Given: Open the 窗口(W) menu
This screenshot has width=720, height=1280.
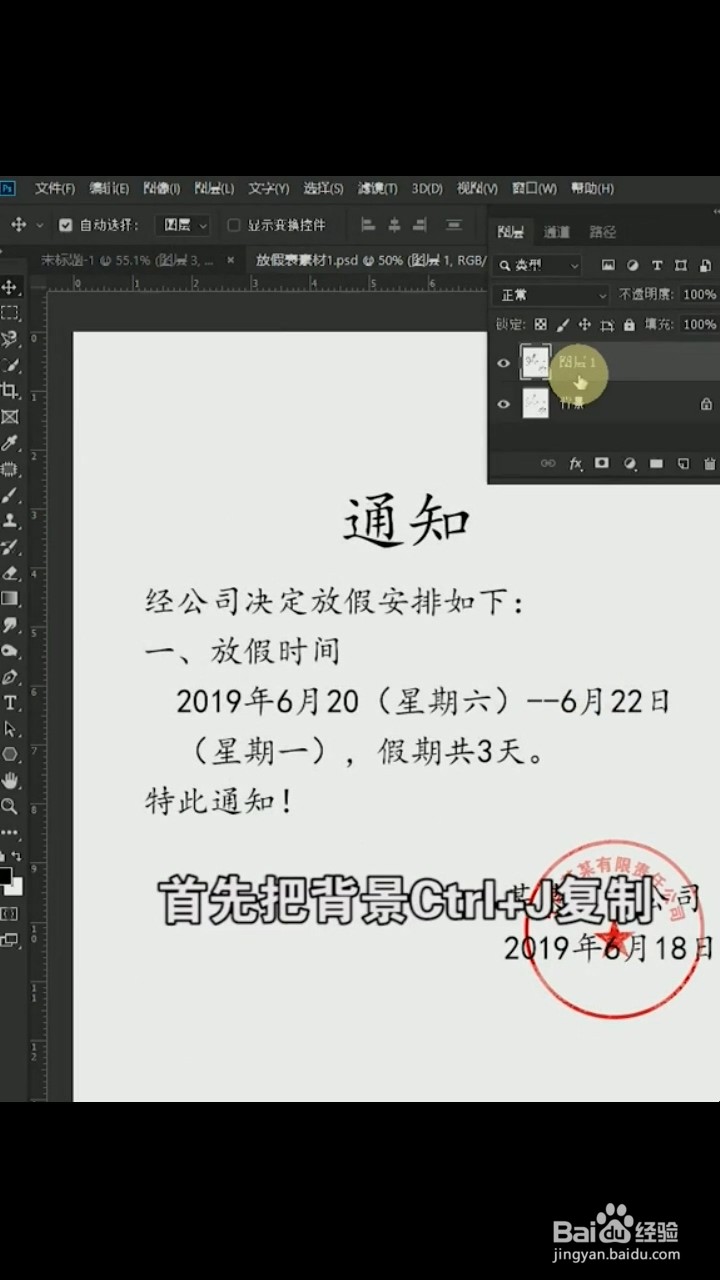Looking at the screenshot, I should (534, 188).
